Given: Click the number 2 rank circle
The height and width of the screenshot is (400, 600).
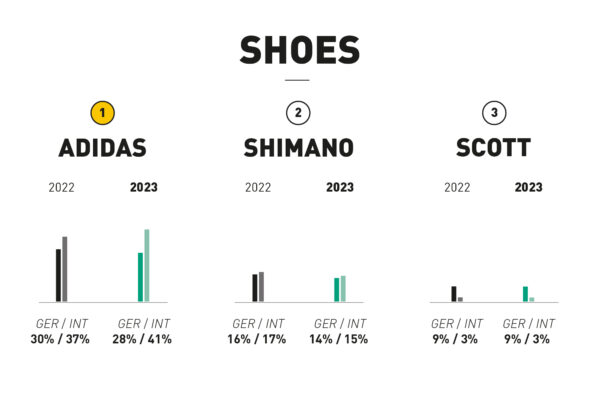Looking at the screenshot, I should [298, 113].
